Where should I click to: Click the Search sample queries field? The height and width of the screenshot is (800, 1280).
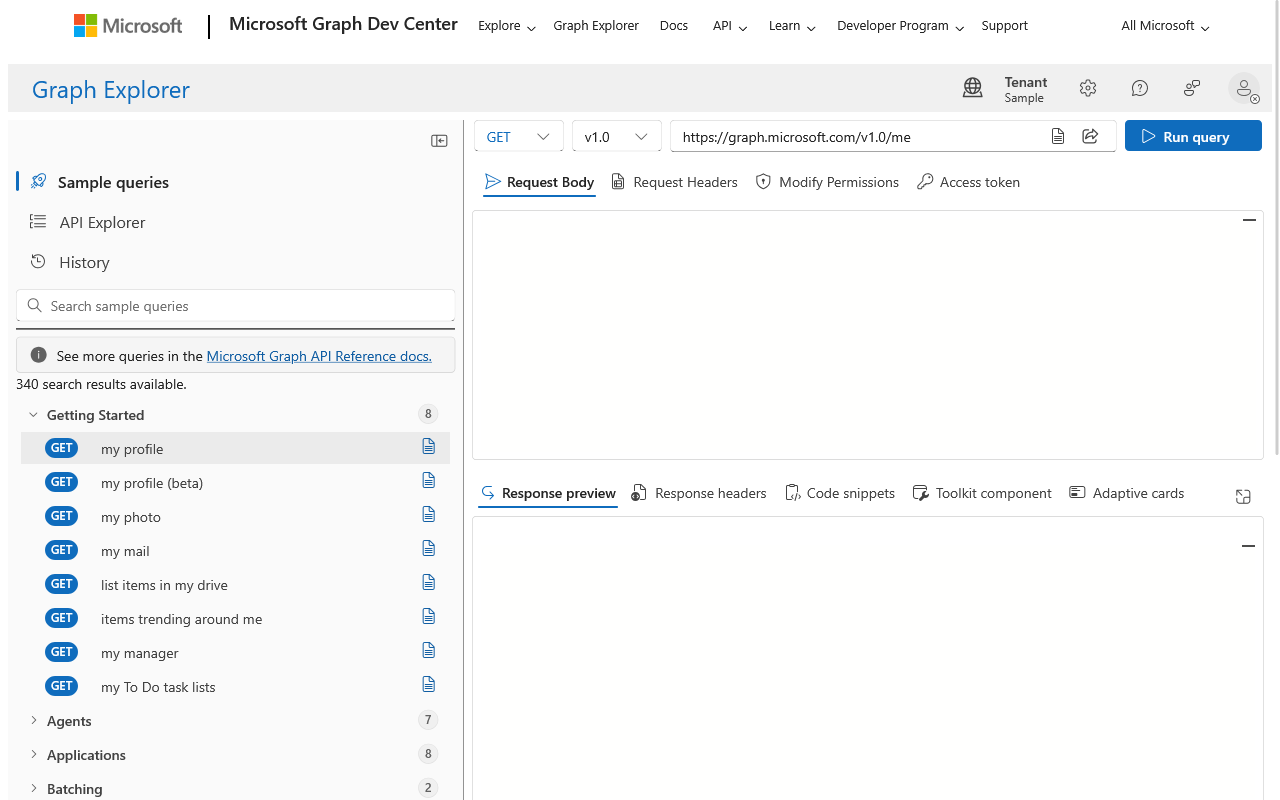236,306
